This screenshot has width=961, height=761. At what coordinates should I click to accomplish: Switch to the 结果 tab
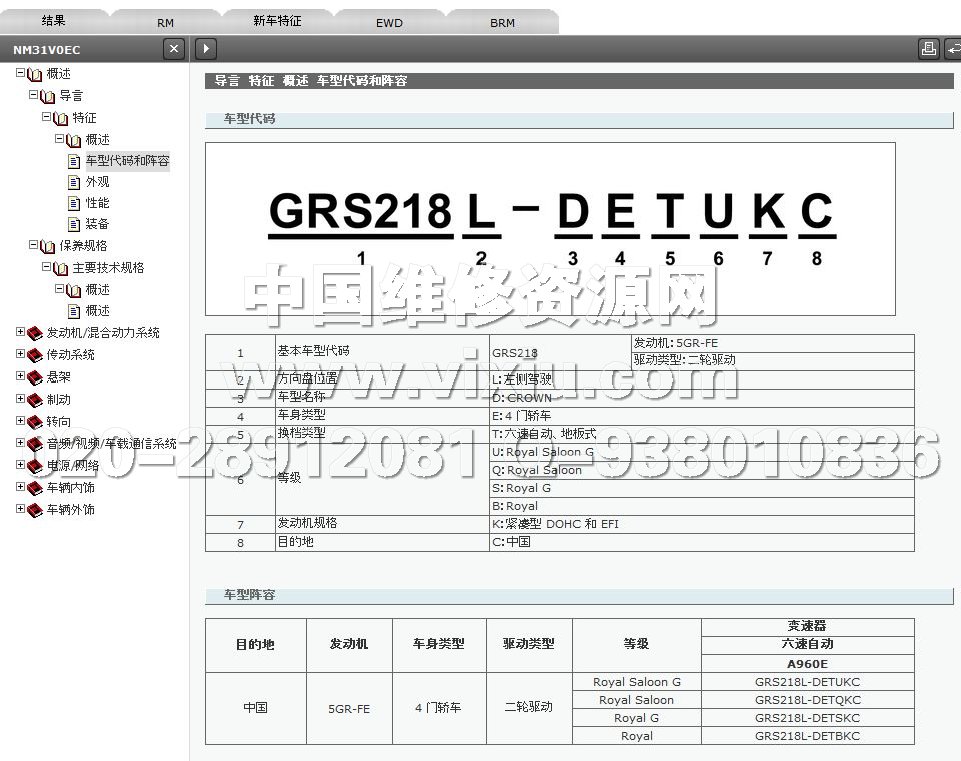tap(54, 21)
